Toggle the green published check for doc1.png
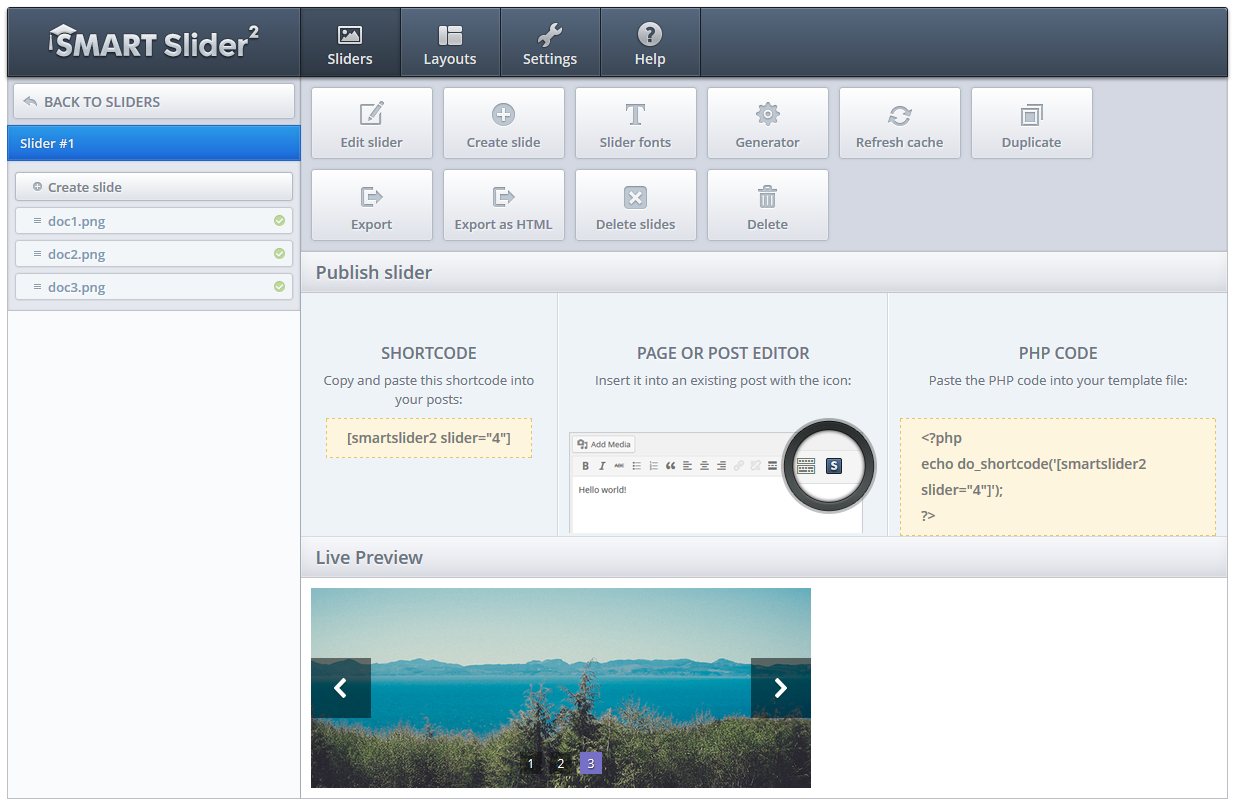This screenshot has height=807, width=1235. coord(279,221)
